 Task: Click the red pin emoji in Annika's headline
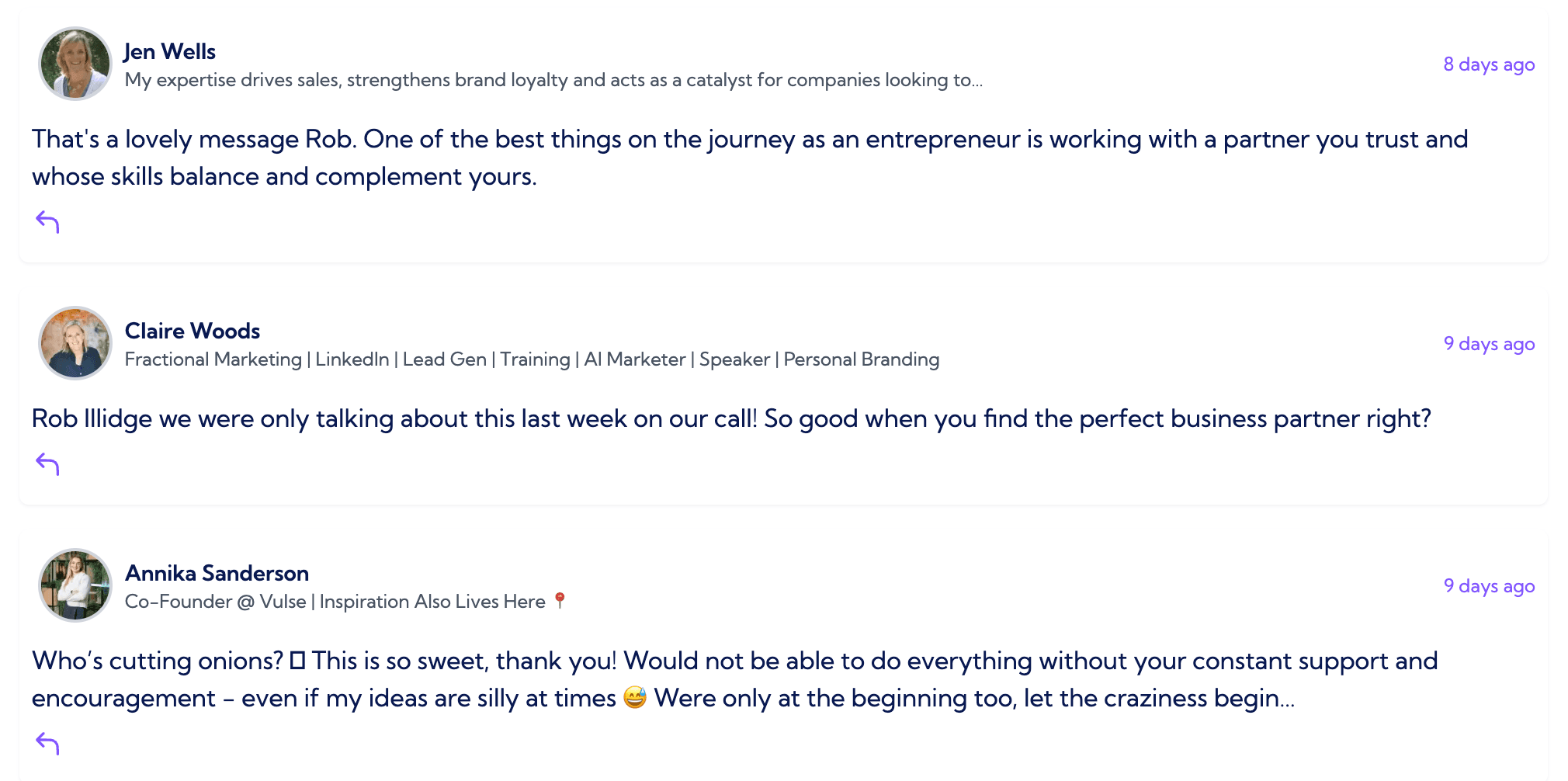(x=560, y=601)
